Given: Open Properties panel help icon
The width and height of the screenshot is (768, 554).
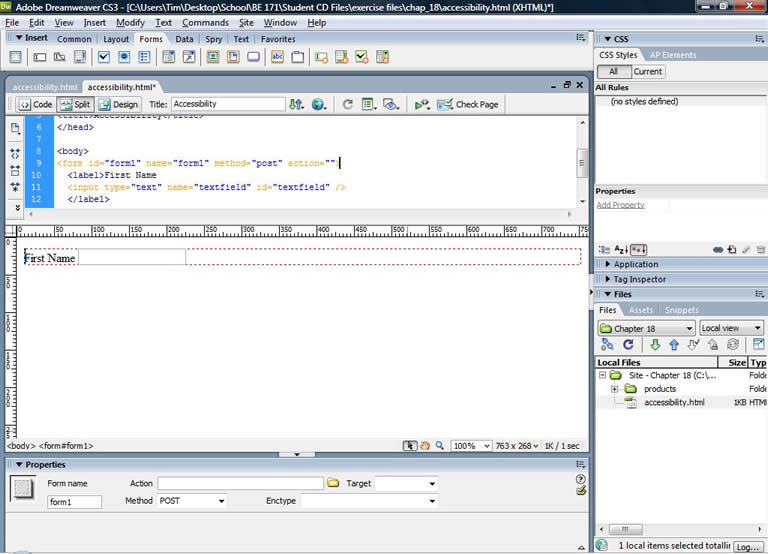Looking at the screenshot, I should coord(580,479).
